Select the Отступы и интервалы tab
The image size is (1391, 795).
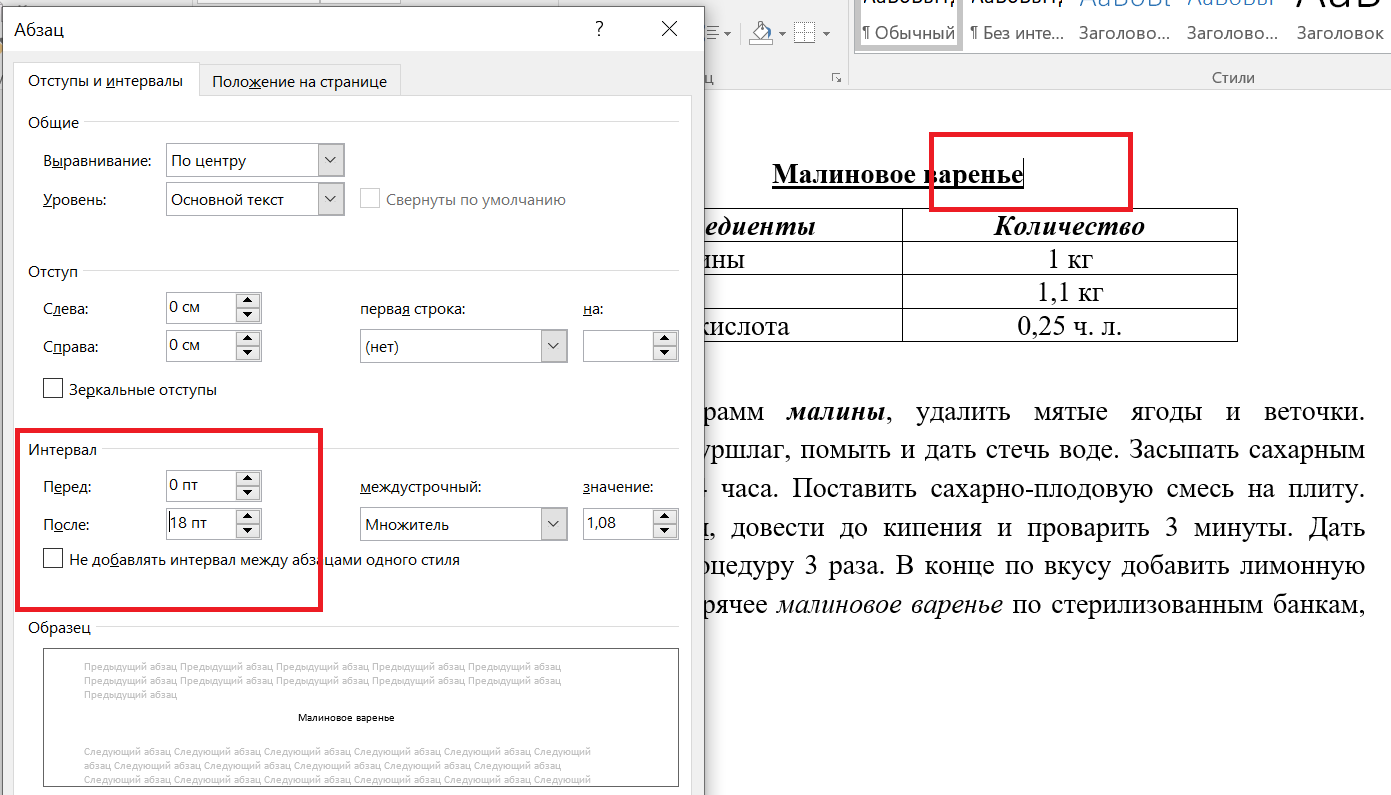(x=105, y=81)
